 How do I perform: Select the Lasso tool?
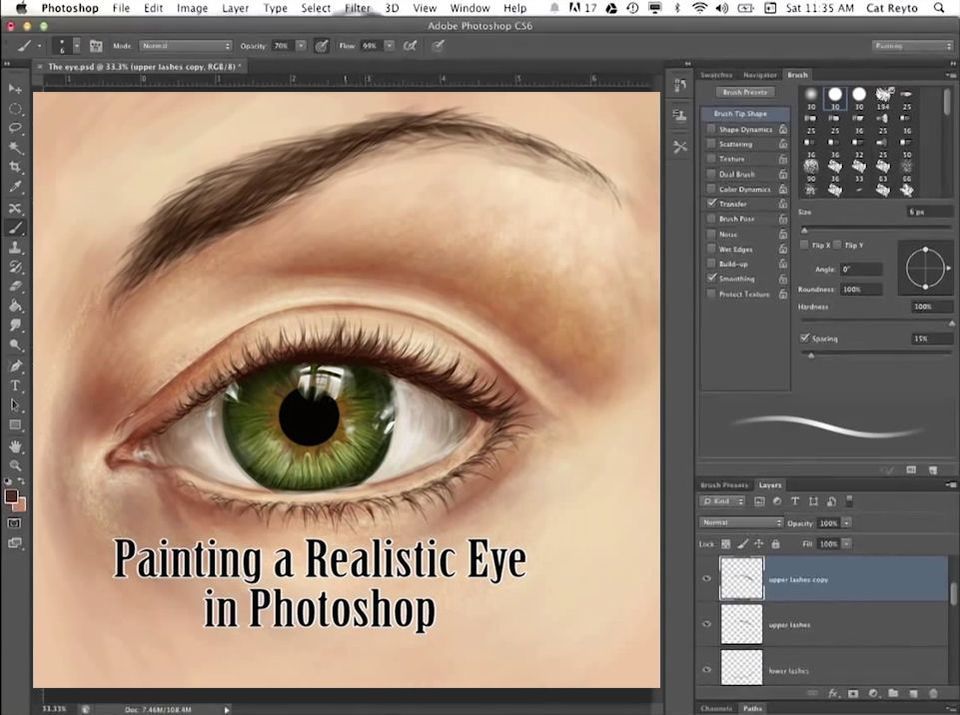[x=14, y=127]
